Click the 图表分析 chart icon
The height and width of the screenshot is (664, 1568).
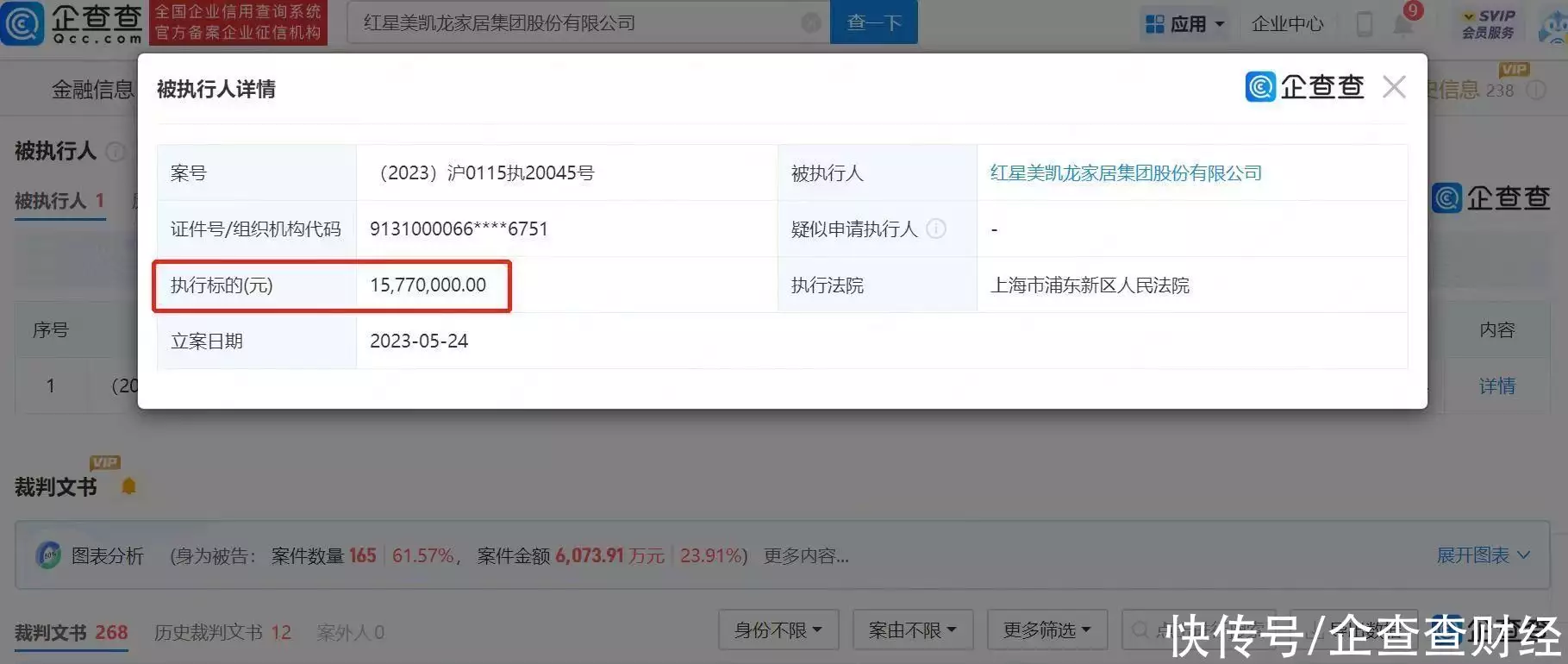[48, 555]
